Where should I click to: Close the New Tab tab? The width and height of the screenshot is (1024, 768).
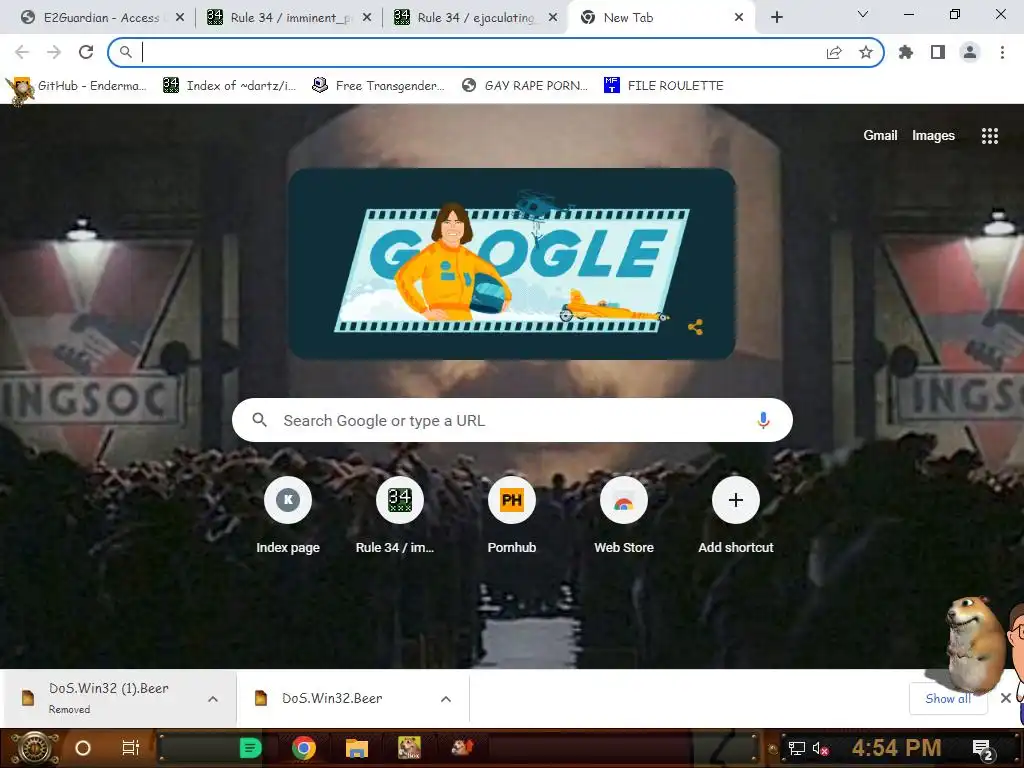739,18
